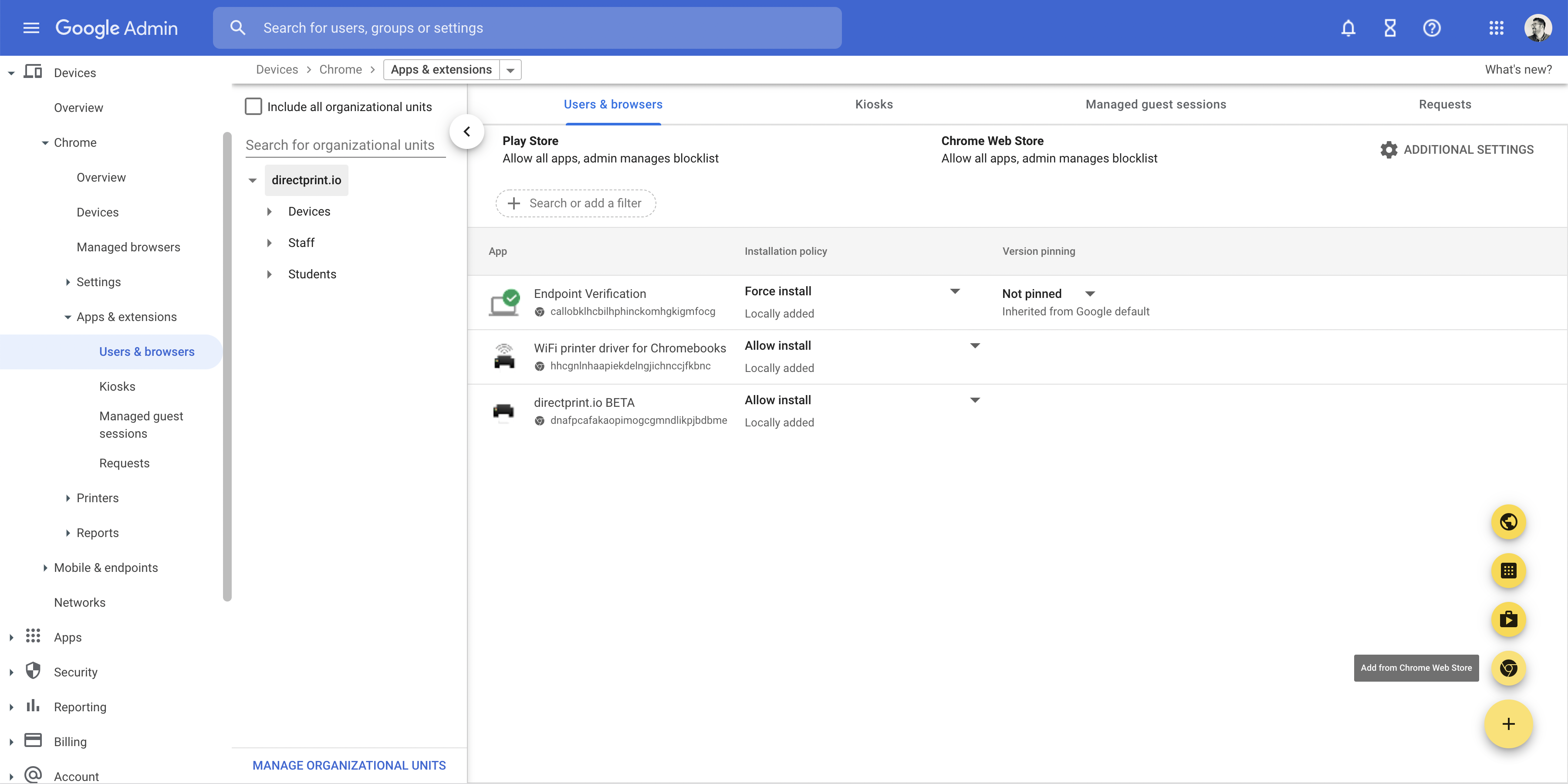1568x784 pixels.
Task: Expand Mobile & endpoints sidebar section
Action: [x=45, y=568]
